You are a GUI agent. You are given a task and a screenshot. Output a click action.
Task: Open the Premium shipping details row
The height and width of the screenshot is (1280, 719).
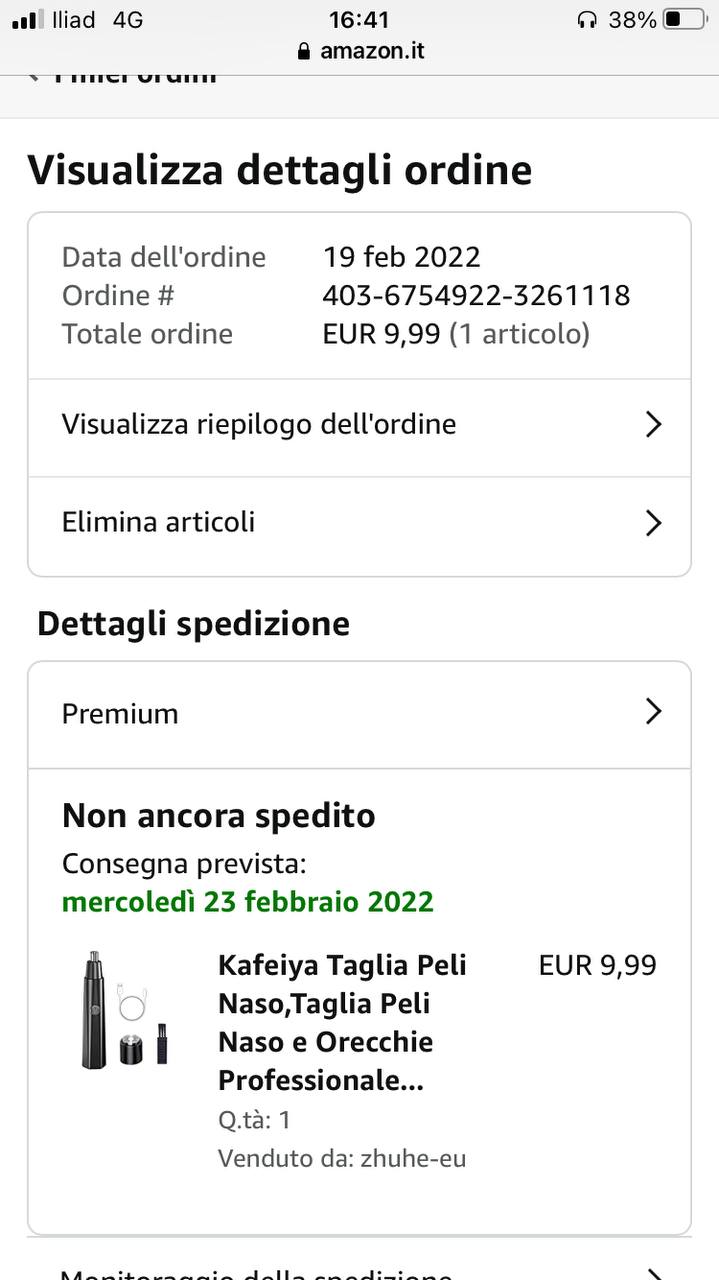point(120,714)
